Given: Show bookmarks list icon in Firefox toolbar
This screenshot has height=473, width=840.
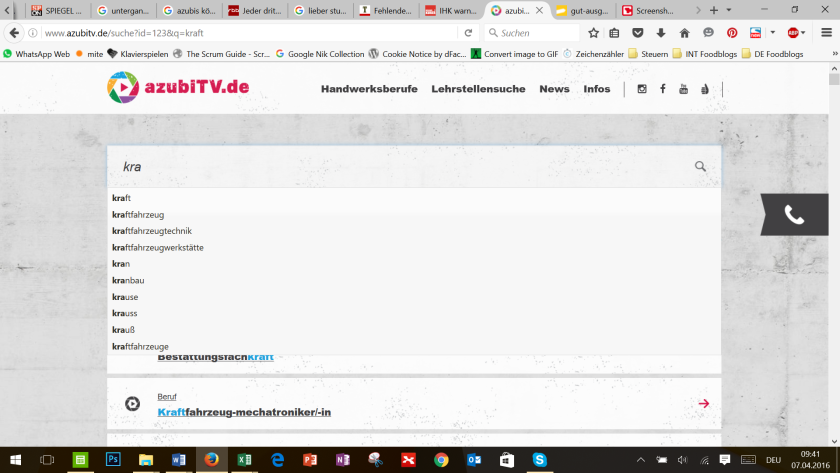Looking at the screenshot, I should (x=614, y=33).
